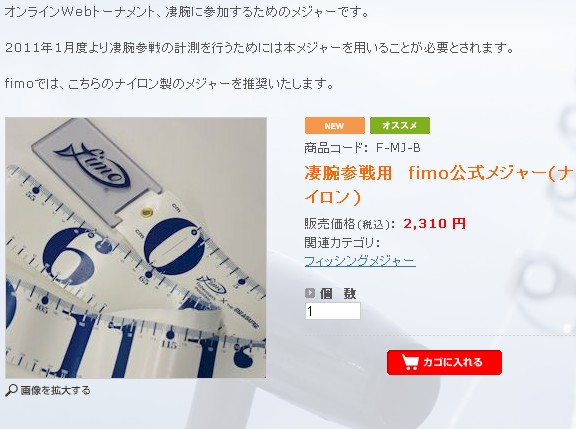Click the fimo fish logo in the product photo
The image size is (576, 429).
coord(93,164)
